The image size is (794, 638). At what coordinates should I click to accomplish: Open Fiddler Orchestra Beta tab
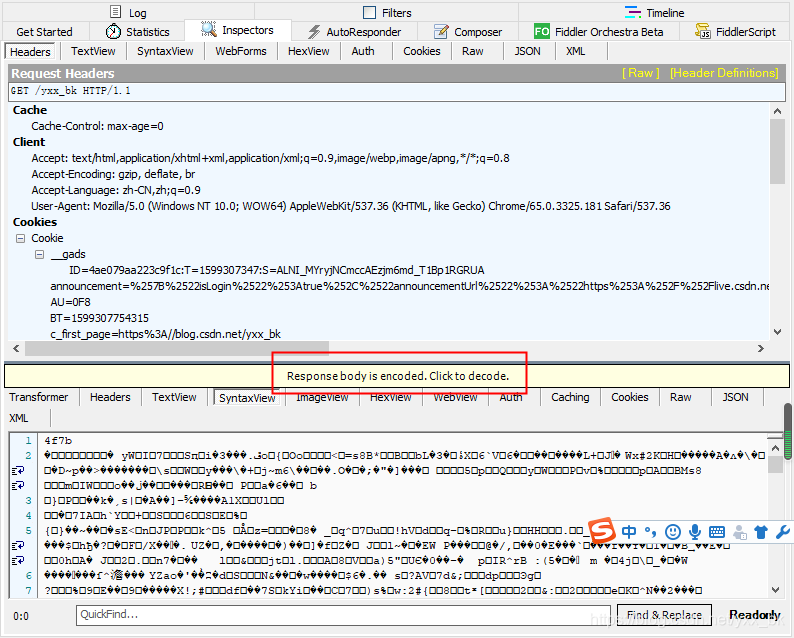point(599,31)
